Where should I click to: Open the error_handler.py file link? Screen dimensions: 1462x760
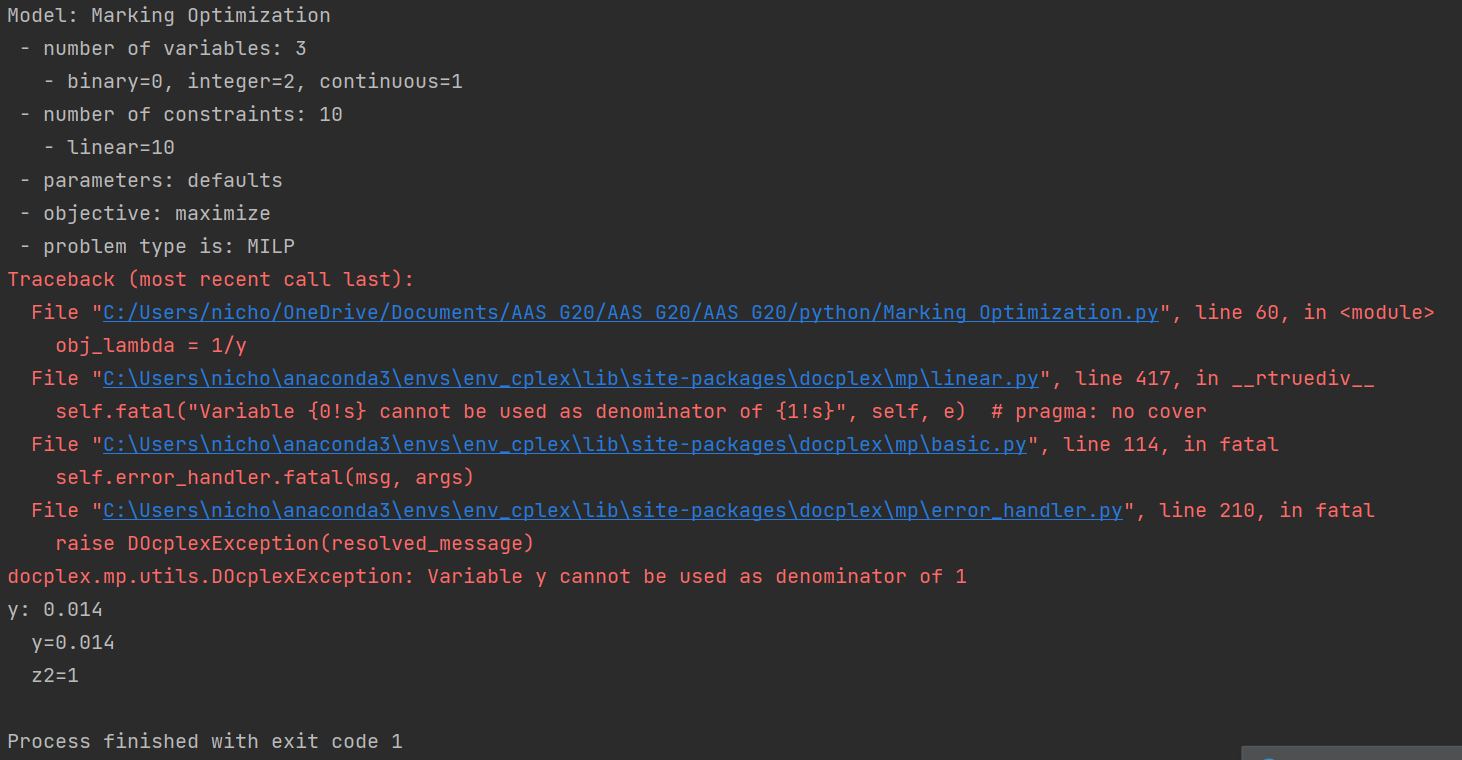[x=613, y=511]
